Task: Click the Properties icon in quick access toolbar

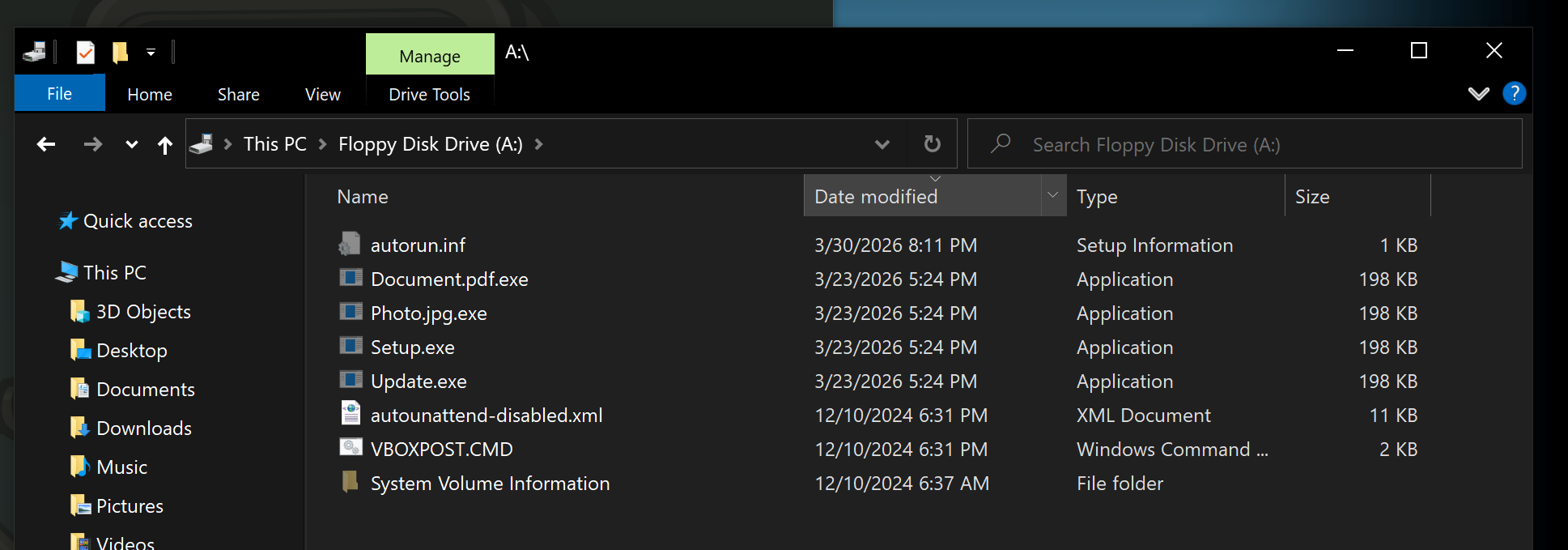Action: 85,53
